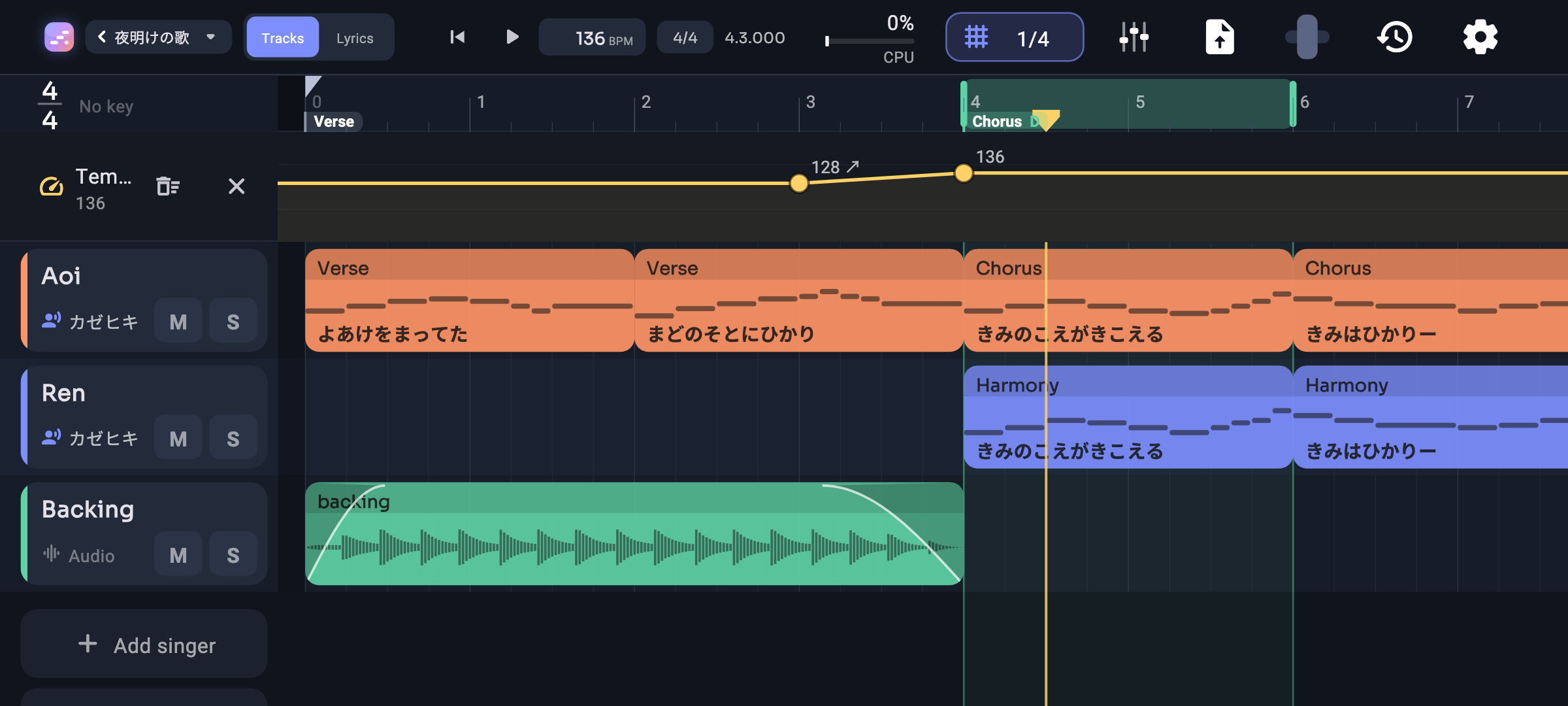1568x706 pixels.
Task: Close the tempo lane
Action: [237, 186]
